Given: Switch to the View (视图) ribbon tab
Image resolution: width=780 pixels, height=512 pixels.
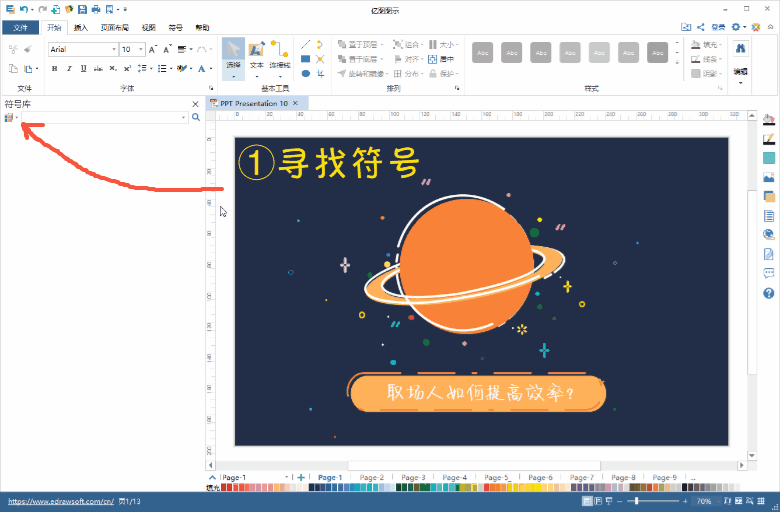Looking at the screenshot, I should click(x=148, y=27).
